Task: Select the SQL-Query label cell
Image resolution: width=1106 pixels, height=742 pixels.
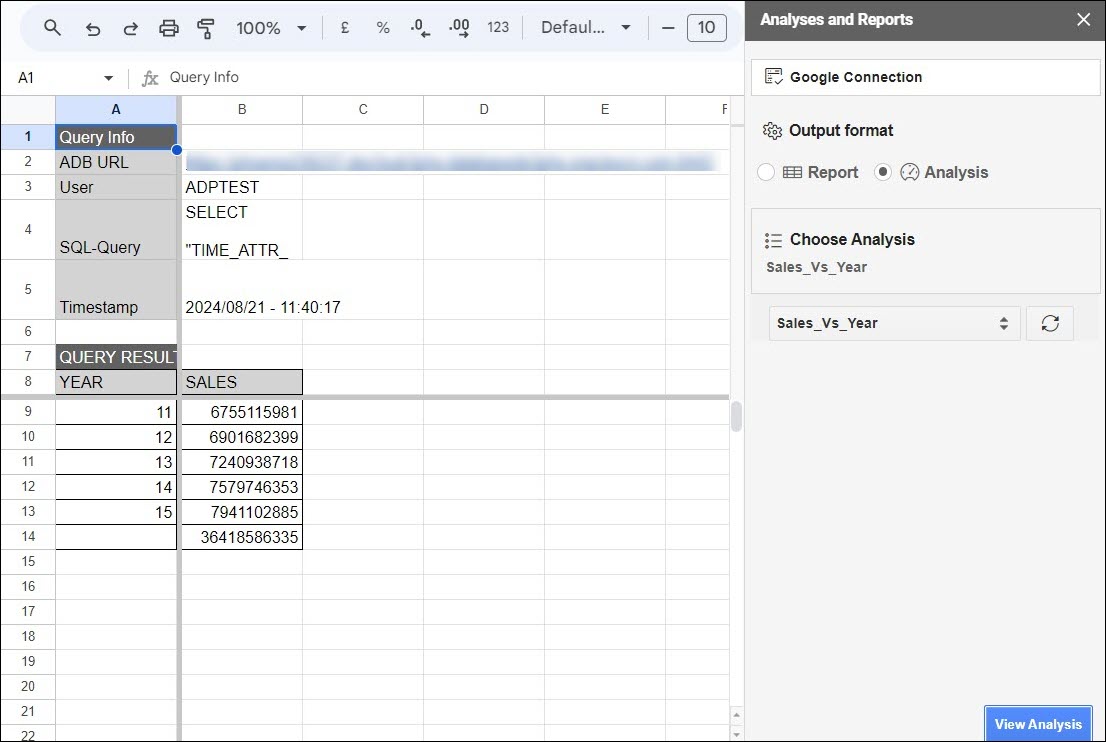Action: click(x=116, y=230)
